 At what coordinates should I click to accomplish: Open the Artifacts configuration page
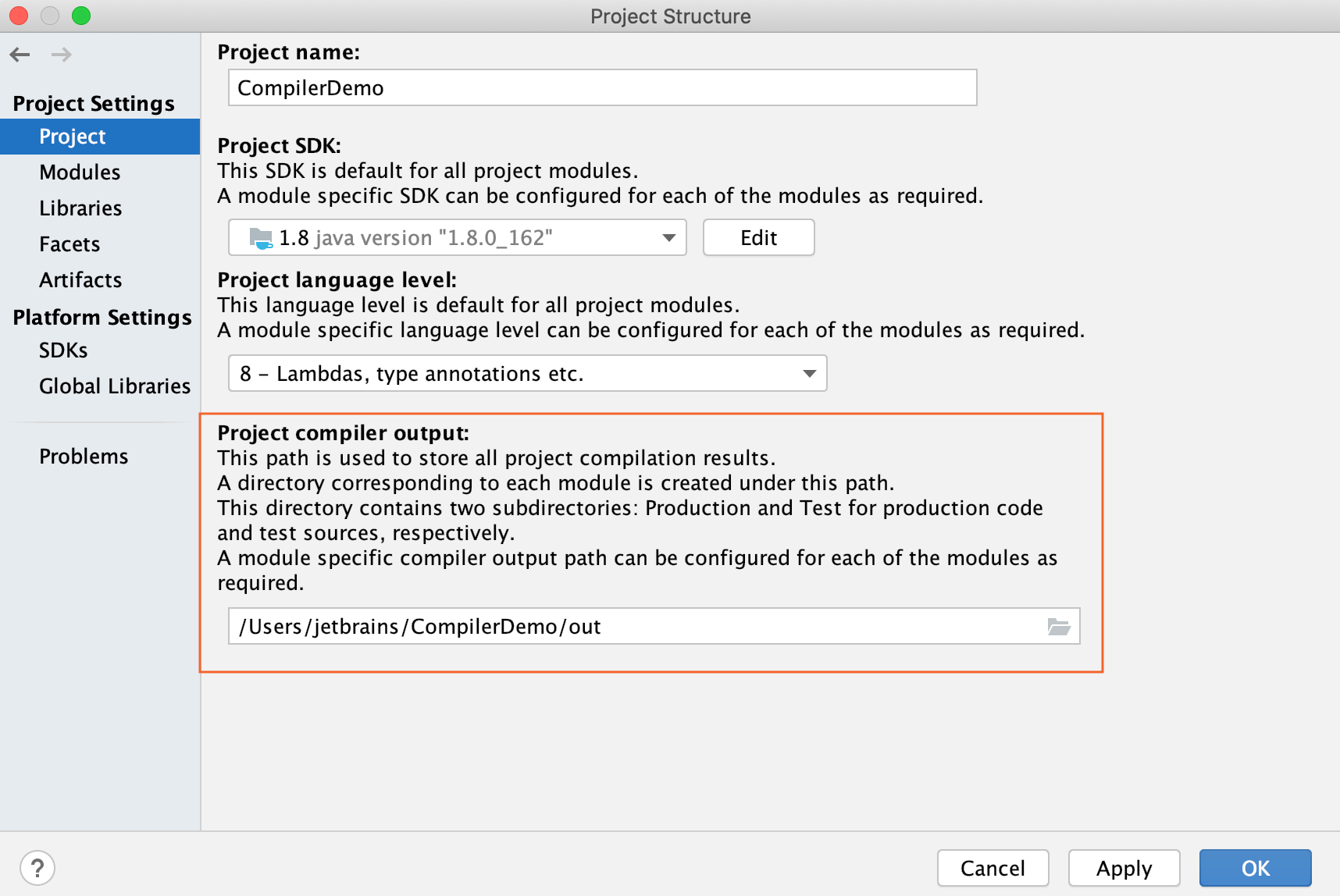[80, 279]
